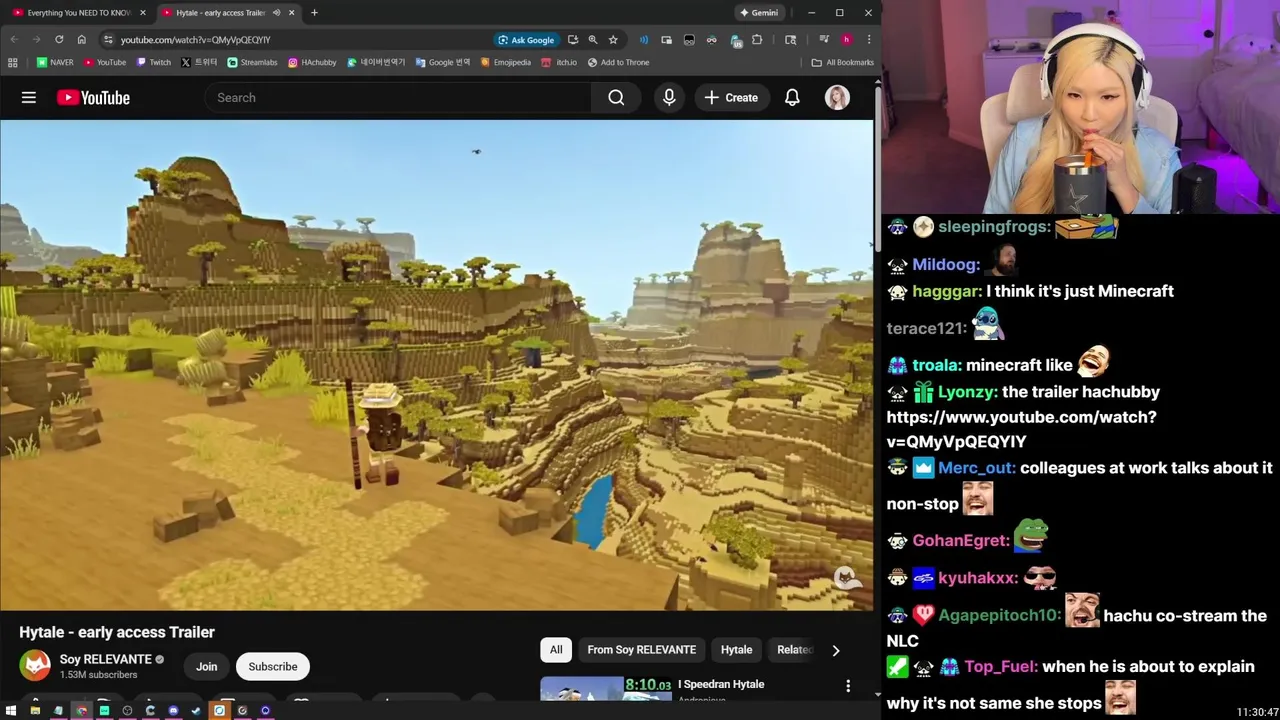Open the Chrome extensions puzzle icon
Viewport: 1280px width, 720px height.
point(757,40)
